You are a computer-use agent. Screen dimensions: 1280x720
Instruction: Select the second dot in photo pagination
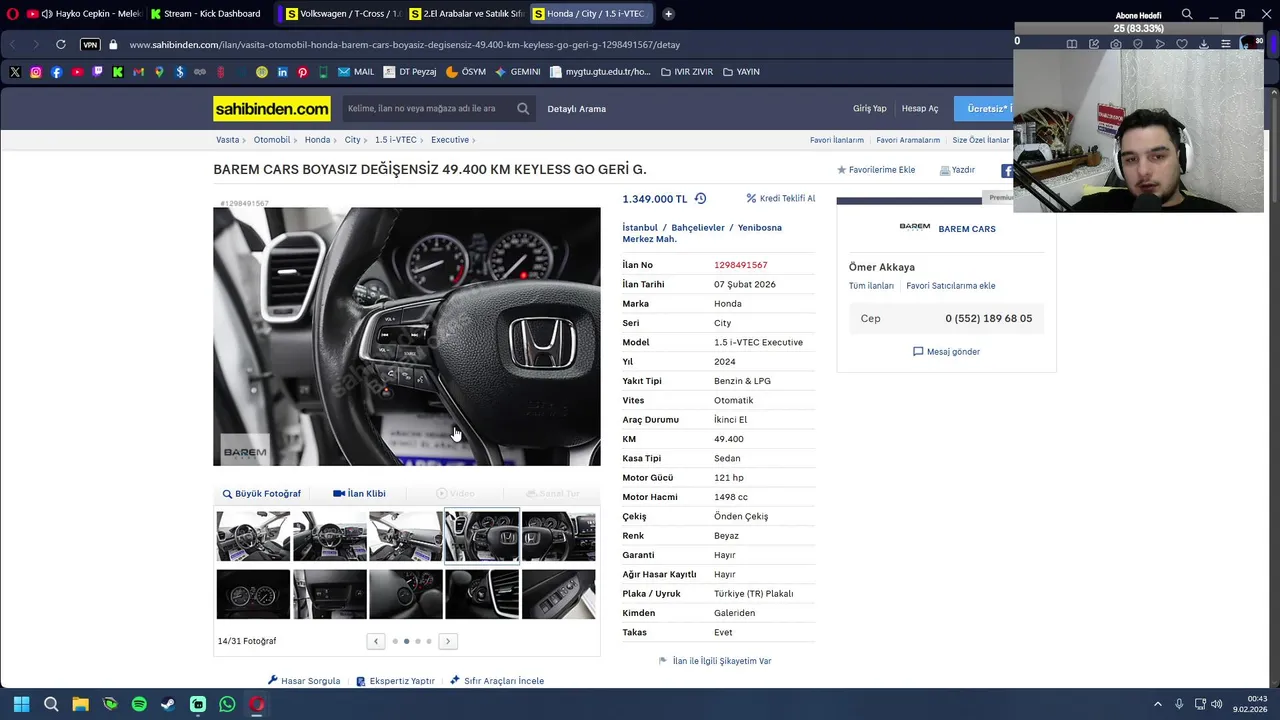tap(406, 641)
